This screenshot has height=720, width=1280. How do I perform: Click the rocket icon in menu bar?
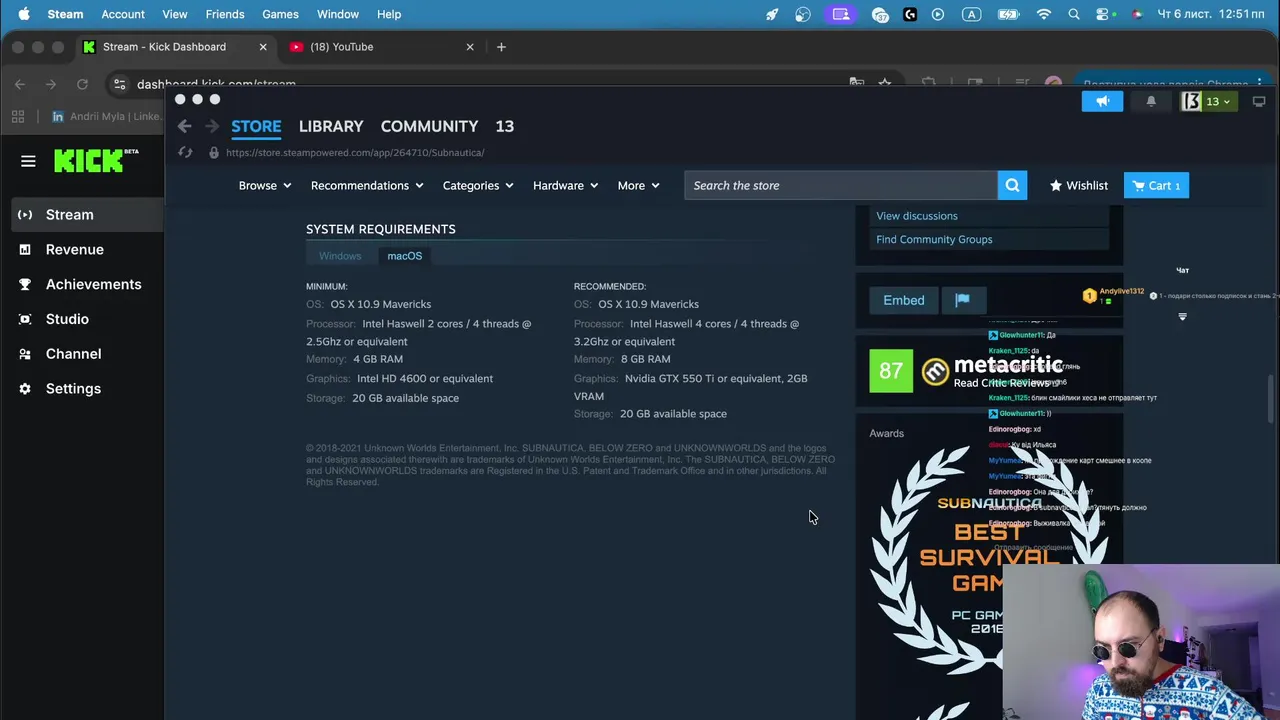point(772,14)
